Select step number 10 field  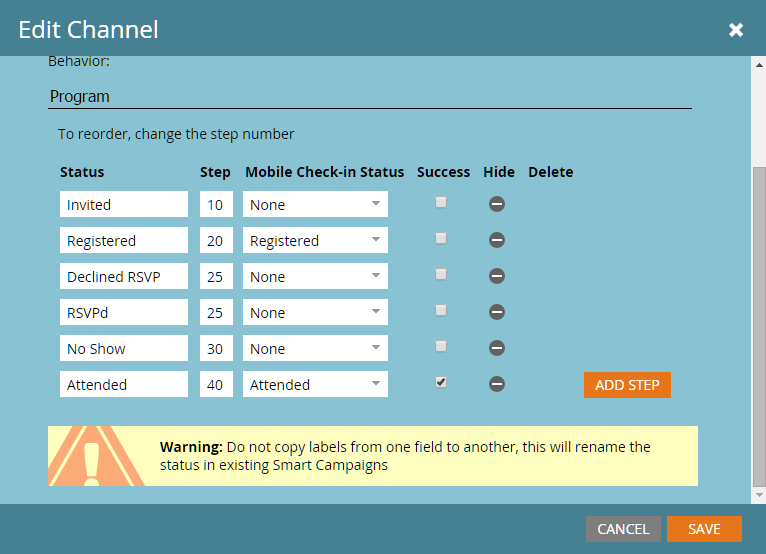(x=216, y=204)
